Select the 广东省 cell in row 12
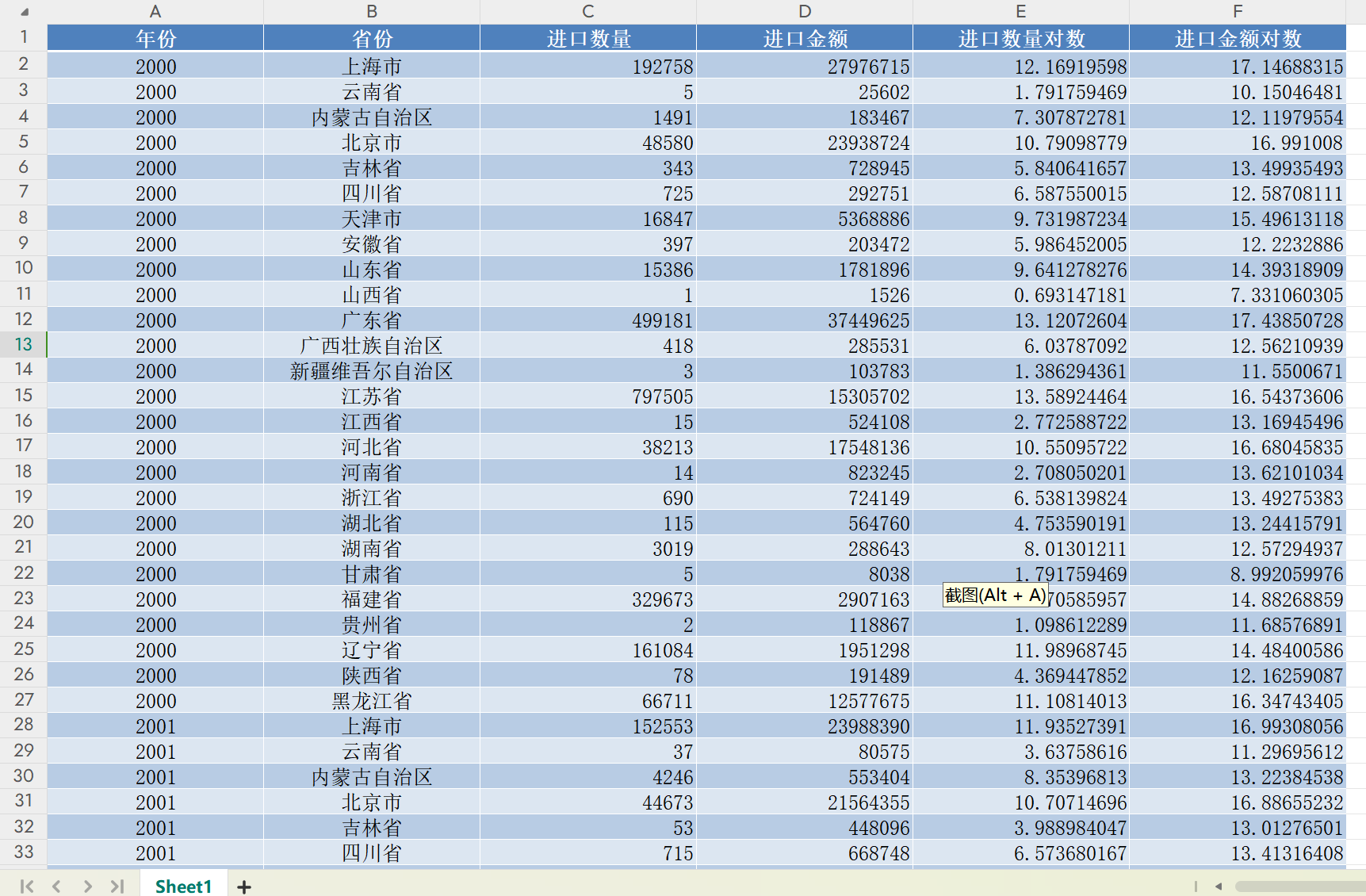Image resolution: width=1366 pixels, height=896 pixels. point(371,320)
